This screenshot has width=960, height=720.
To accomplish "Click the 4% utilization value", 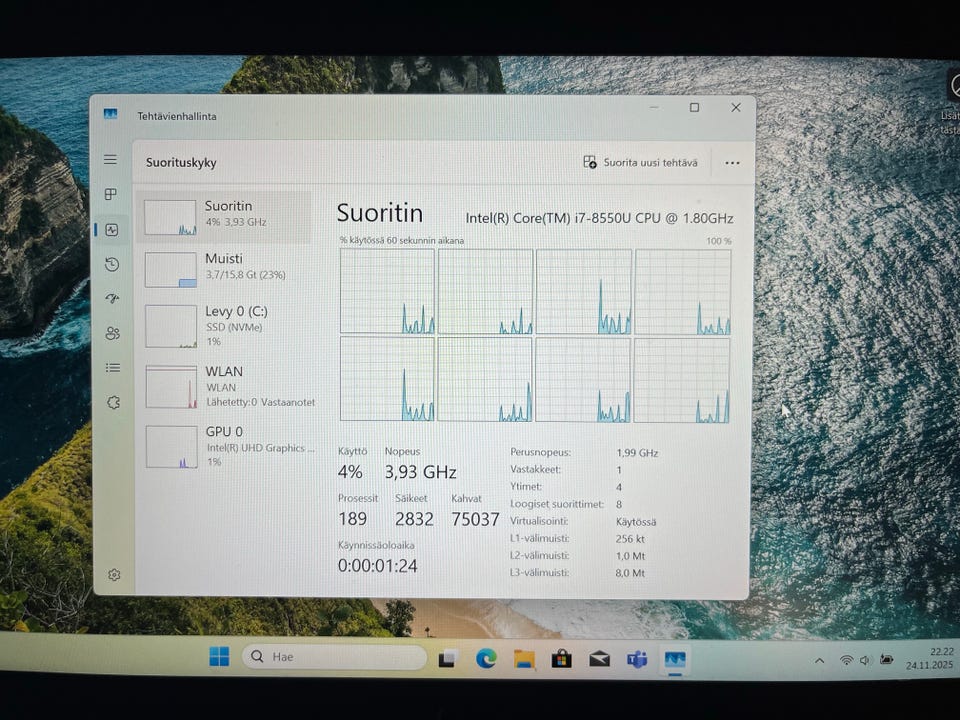I will click(x=350, y=472).
